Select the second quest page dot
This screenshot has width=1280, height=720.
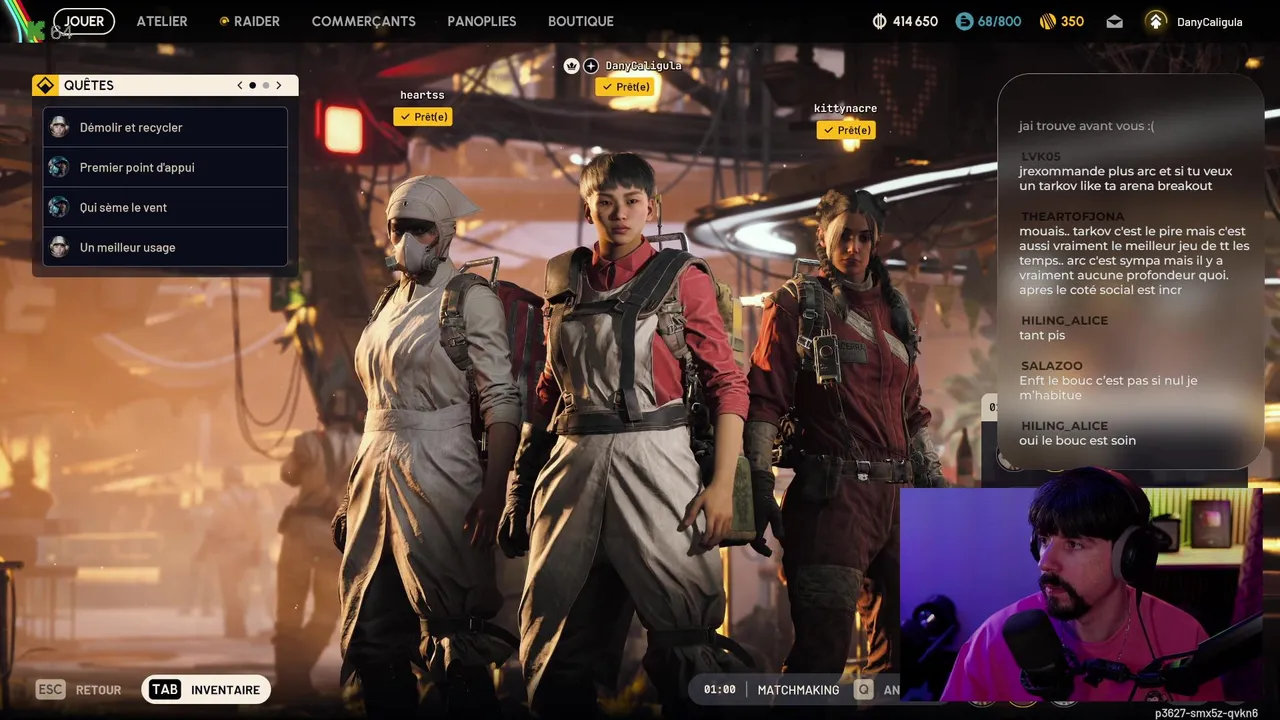(x=265, y=85)
